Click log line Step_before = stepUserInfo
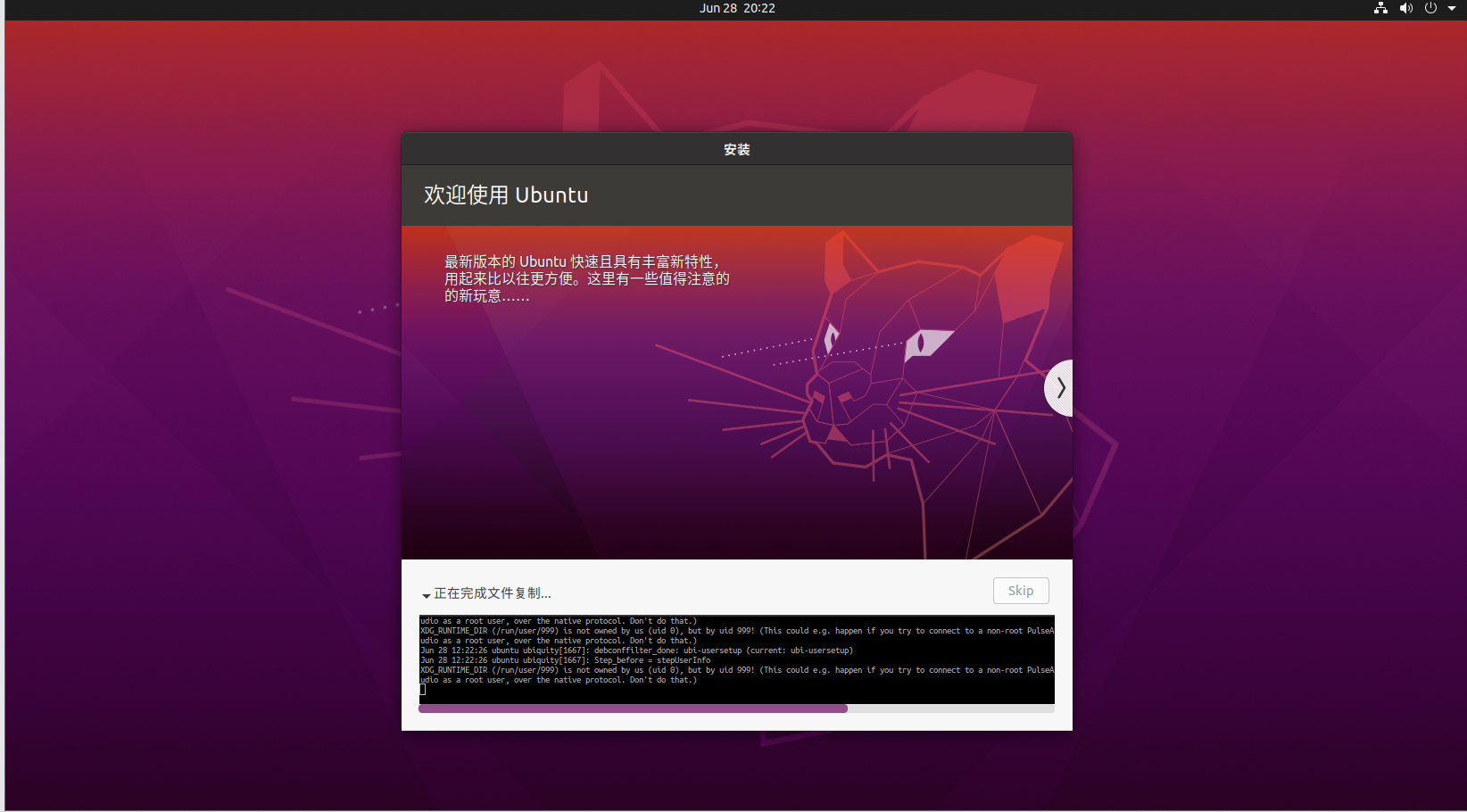This screenshot has height=812, width=1467. click(x=566, y=660)
